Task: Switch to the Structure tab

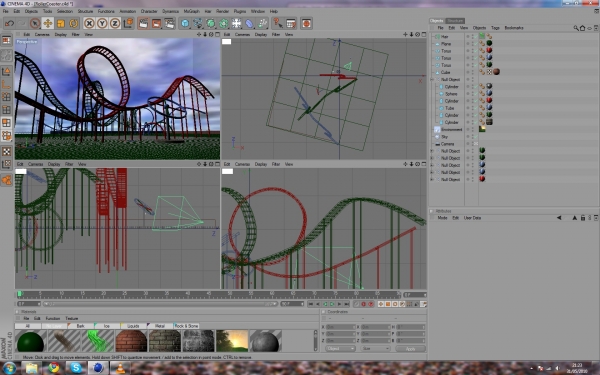Action: 455,21
